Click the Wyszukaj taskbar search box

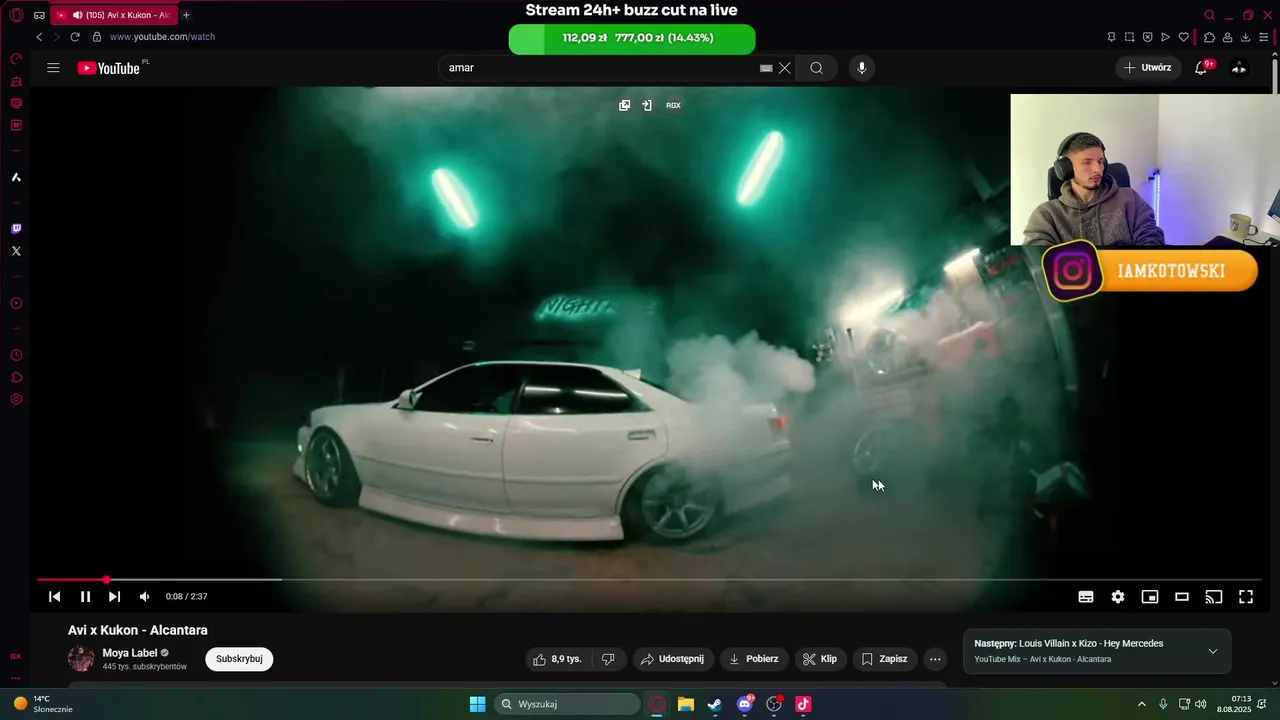click(567, 704)
